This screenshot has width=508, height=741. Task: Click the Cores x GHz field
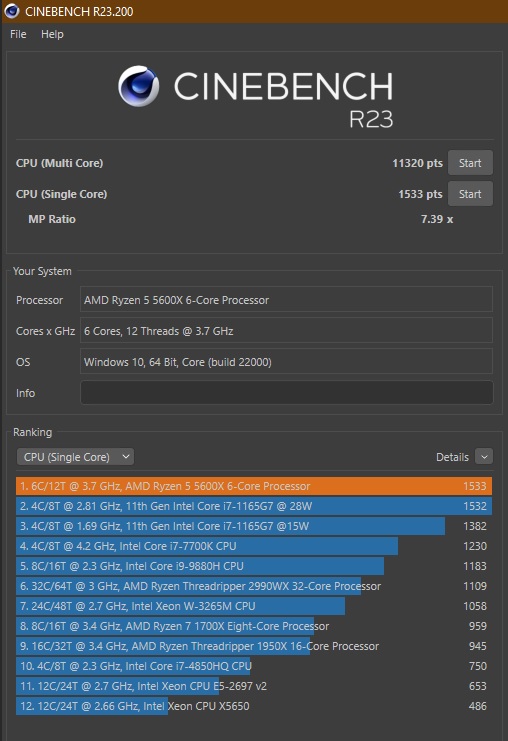(x=286, y=331)
